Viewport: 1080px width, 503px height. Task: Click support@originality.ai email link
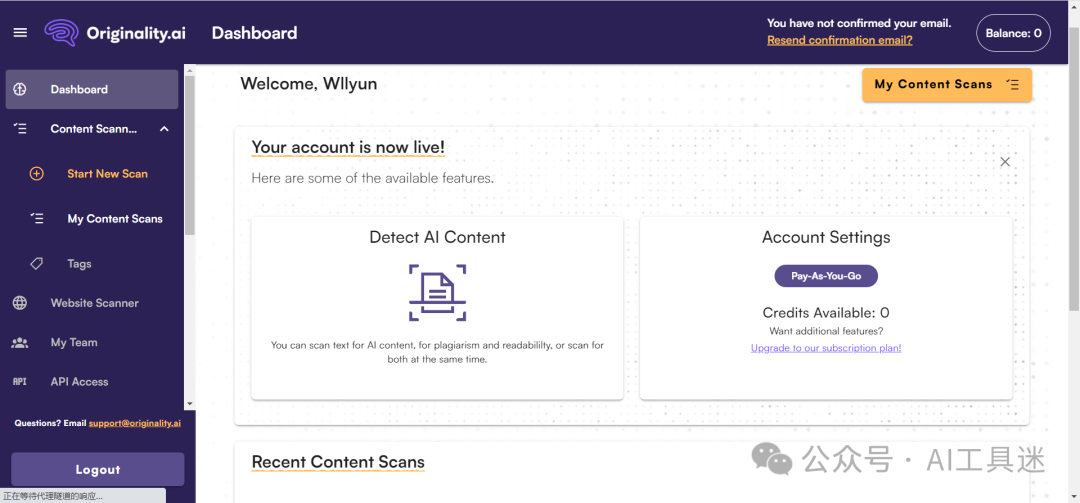coord(135,423)
